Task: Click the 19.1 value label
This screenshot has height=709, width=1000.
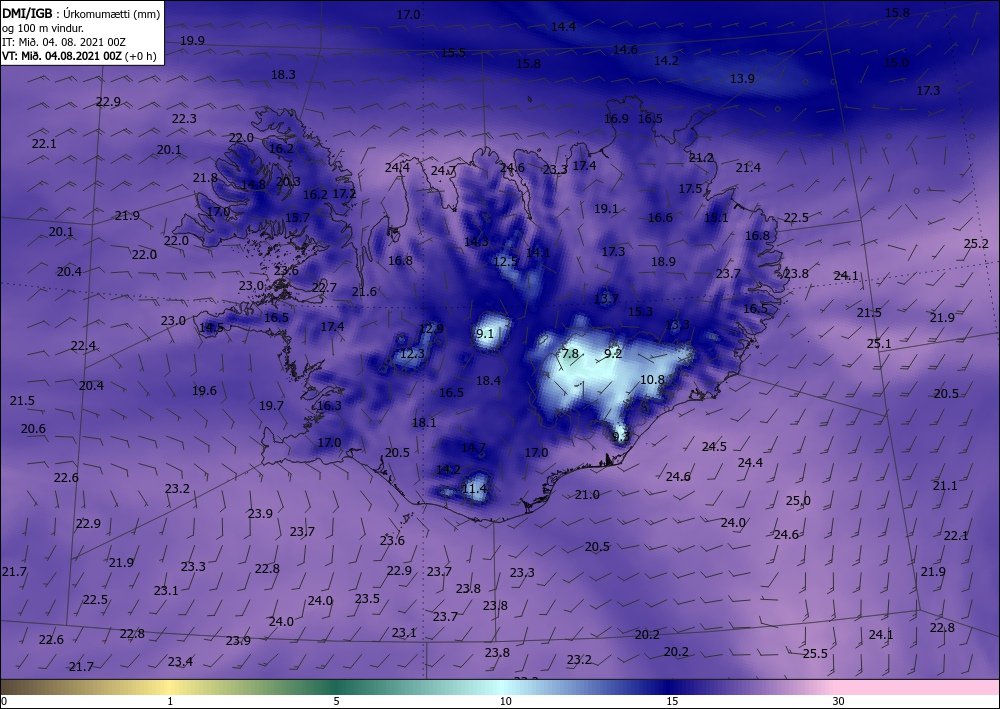Action: click(606, 208)
